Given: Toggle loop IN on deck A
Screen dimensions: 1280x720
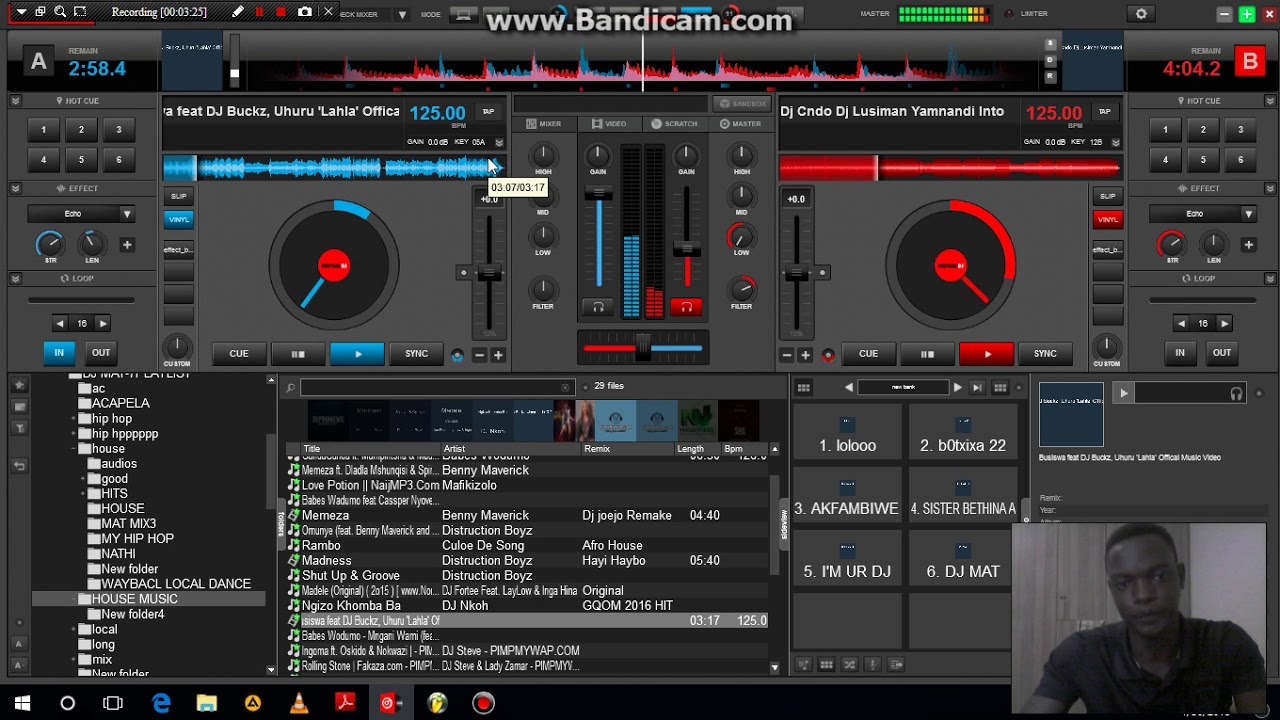Looking at the screenshot, I should [x=59, y=352].
